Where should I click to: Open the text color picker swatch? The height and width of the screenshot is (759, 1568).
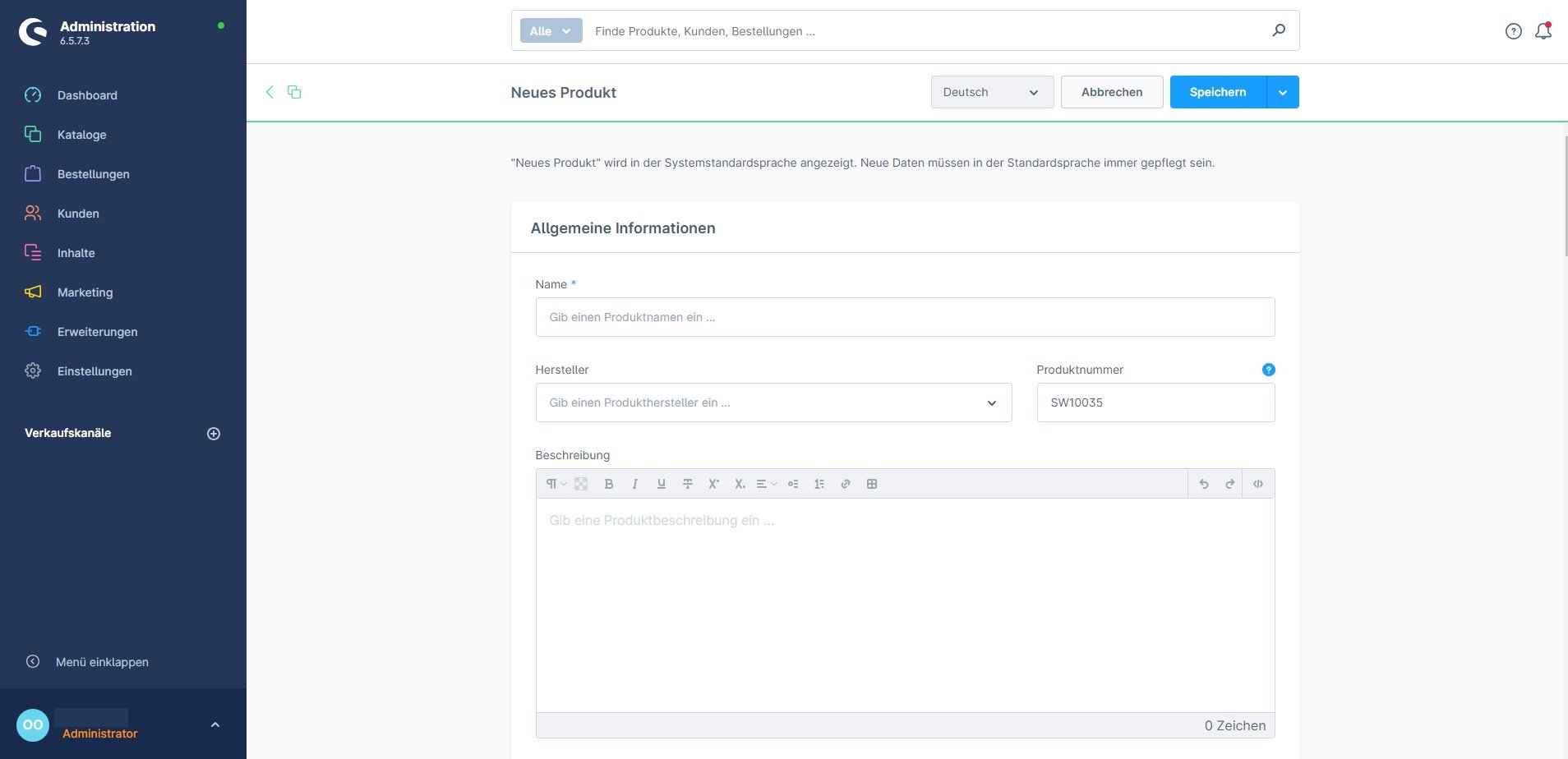[x=581, y=484]
